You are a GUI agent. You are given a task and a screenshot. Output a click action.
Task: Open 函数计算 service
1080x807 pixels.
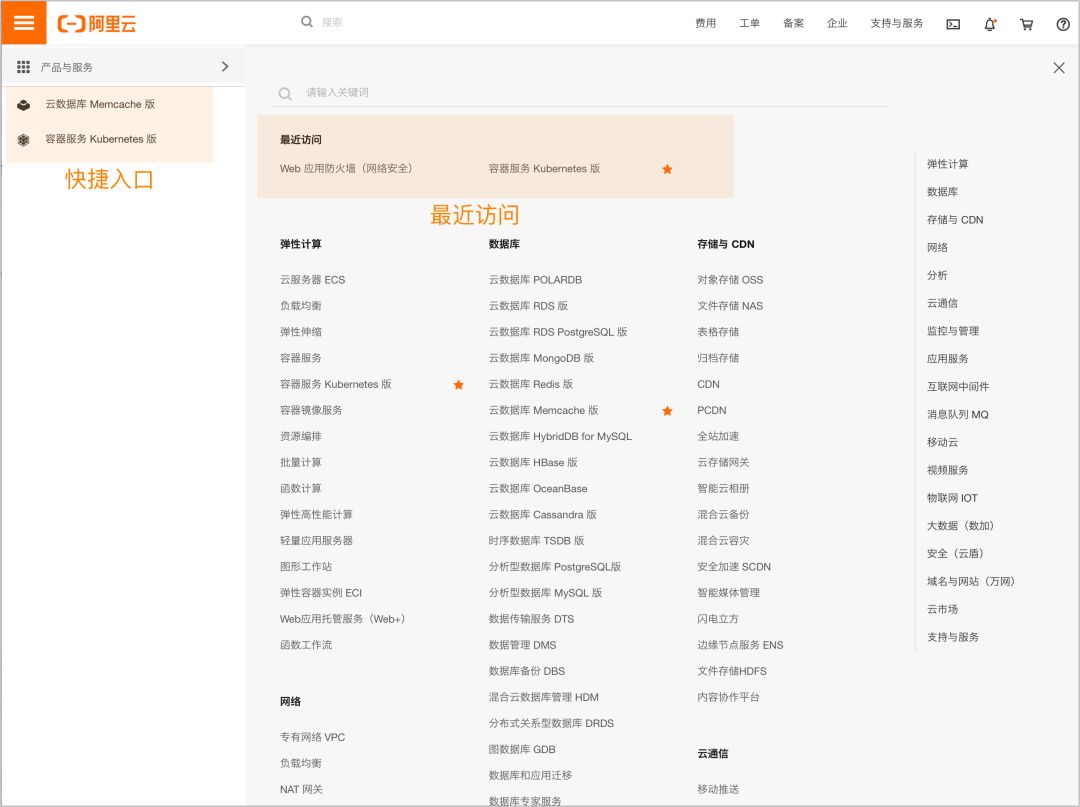[300, 488]
